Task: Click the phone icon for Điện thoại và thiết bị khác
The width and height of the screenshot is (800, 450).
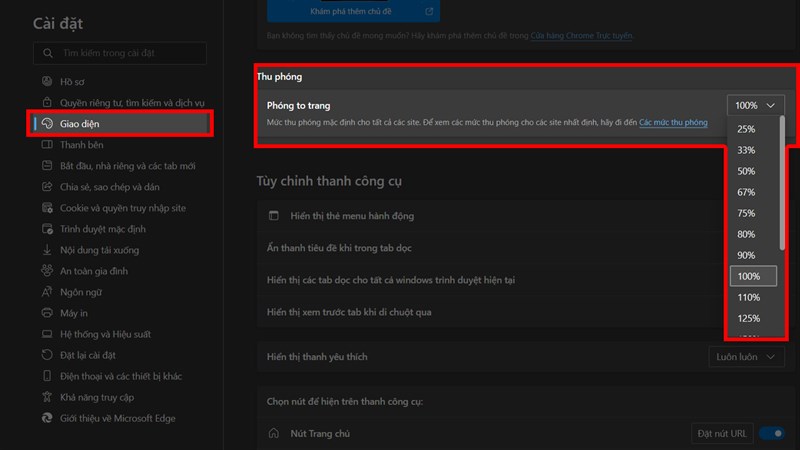Action: tap(47, 376)
